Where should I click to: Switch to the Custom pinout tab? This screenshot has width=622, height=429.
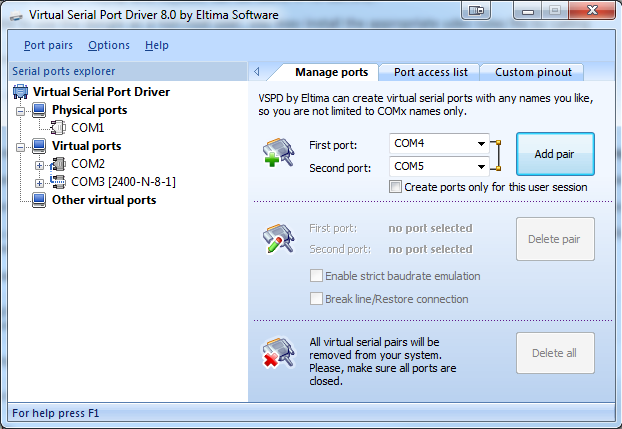coord(533,72)
